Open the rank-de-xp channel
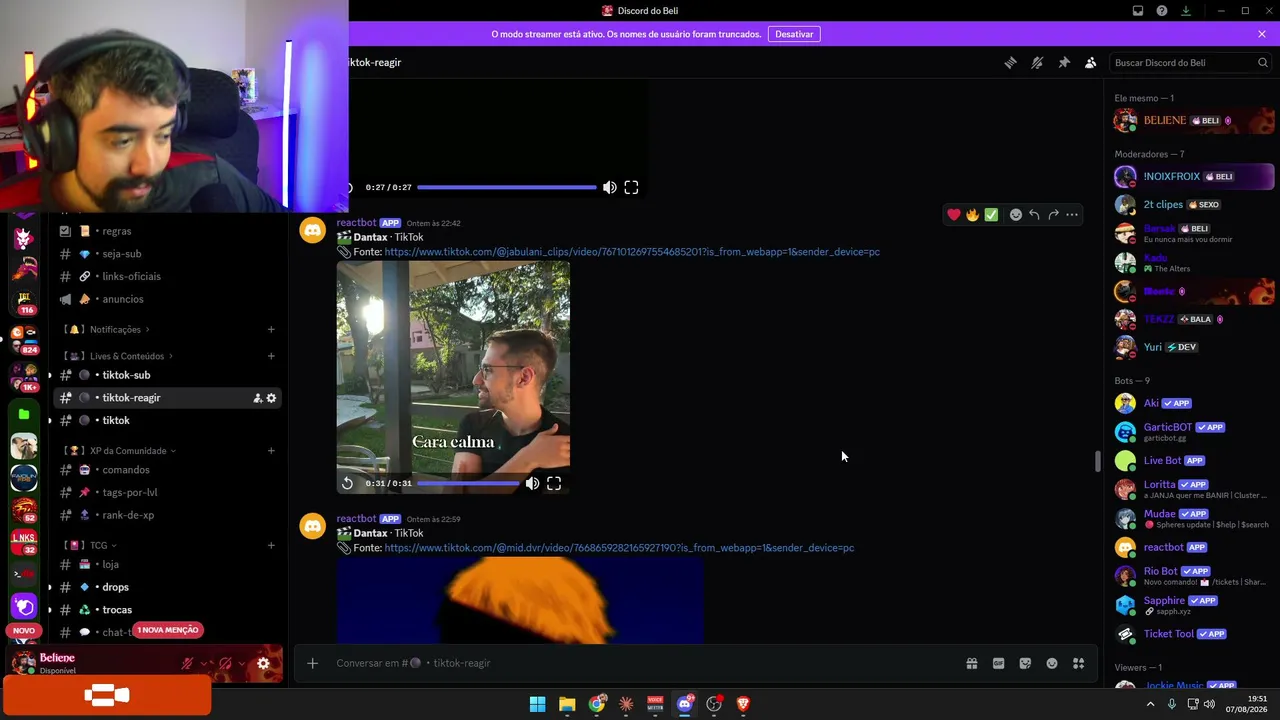The height and width of the screenshot is (720, 1280). pyautogui.click(x=168, y=515)
